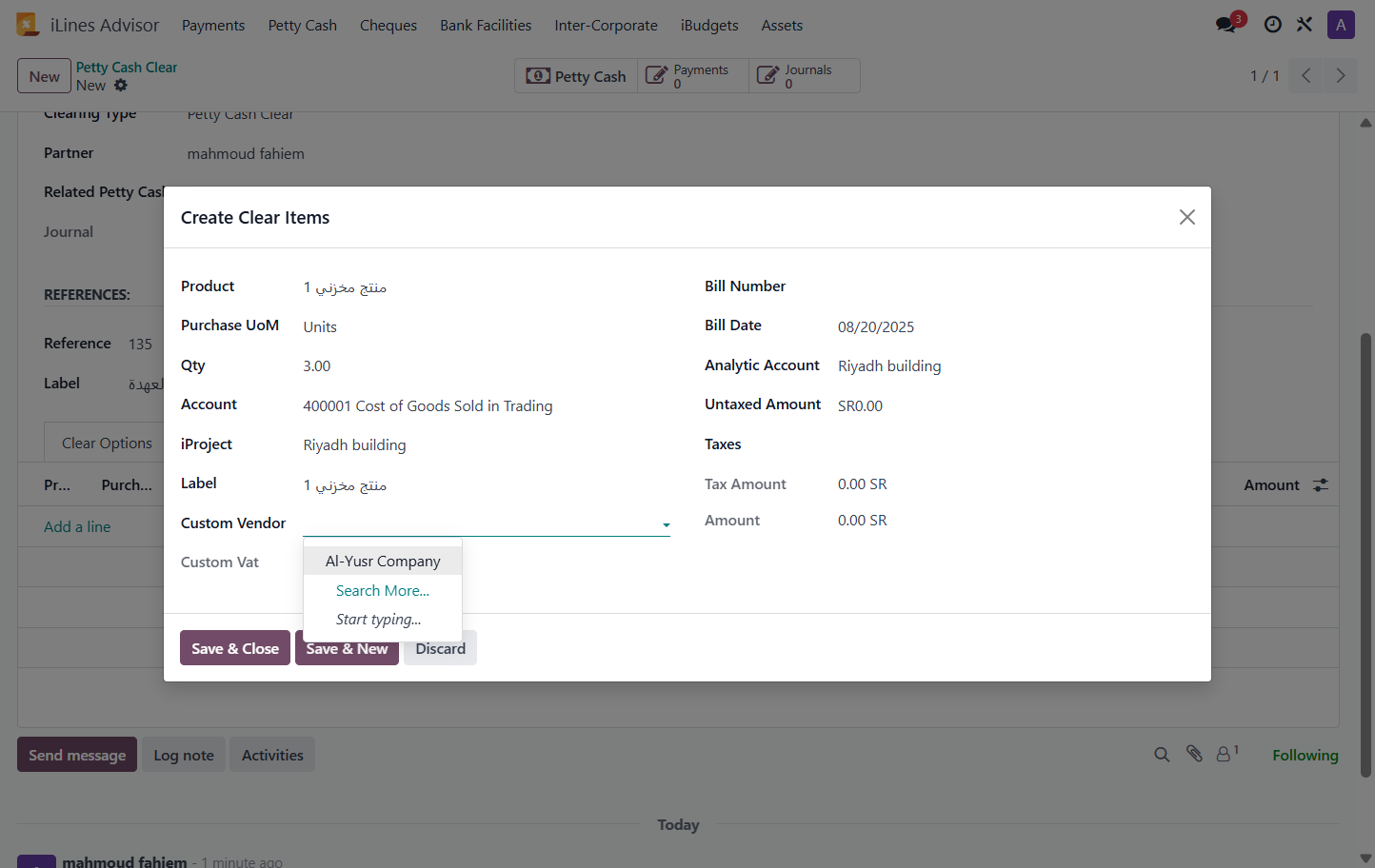The height and width of the screenshot is (868, 1375).
Task: Click Save & Close button
Action: click(x=235, y=648)
